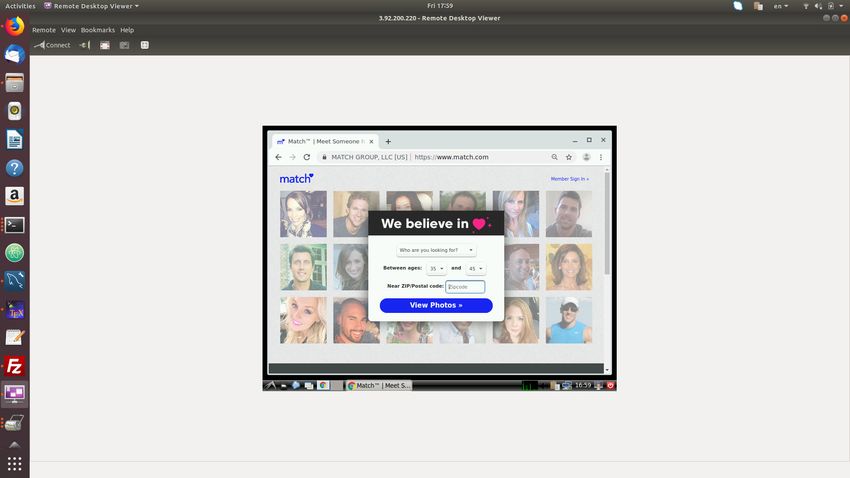This screenshot has height=478, width=850.
Task: Click the Match browser tab
Action: tap(324, 141)
